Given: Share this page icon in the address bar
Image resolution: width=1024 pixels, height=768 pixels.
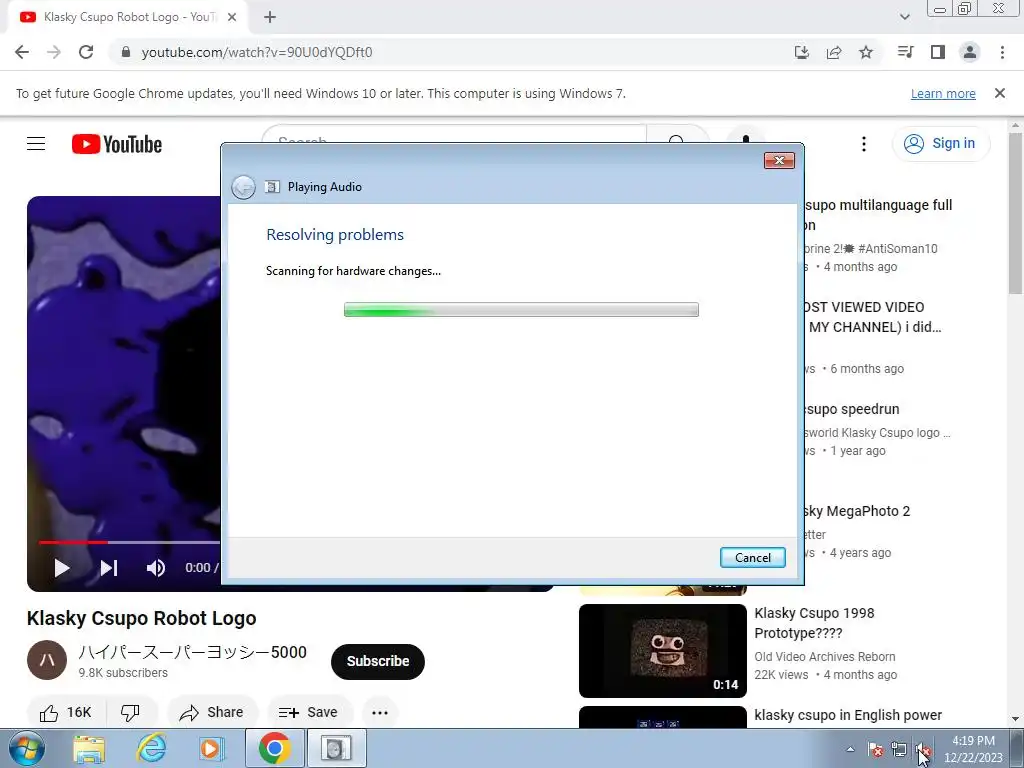Looking at the screenshot, I should coord(834,52).
